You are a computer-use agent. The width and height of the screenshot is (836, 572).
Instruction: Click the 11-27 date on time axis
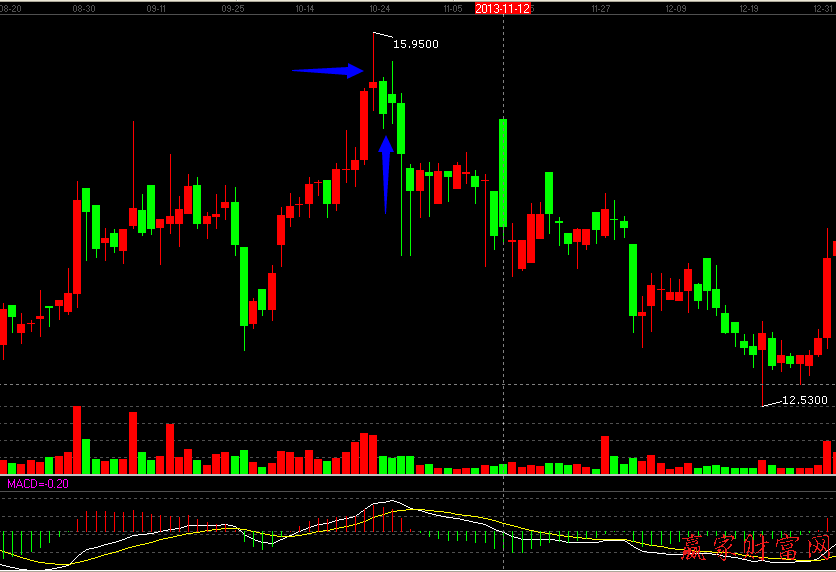pyautogui.click(x=600, y=8)
